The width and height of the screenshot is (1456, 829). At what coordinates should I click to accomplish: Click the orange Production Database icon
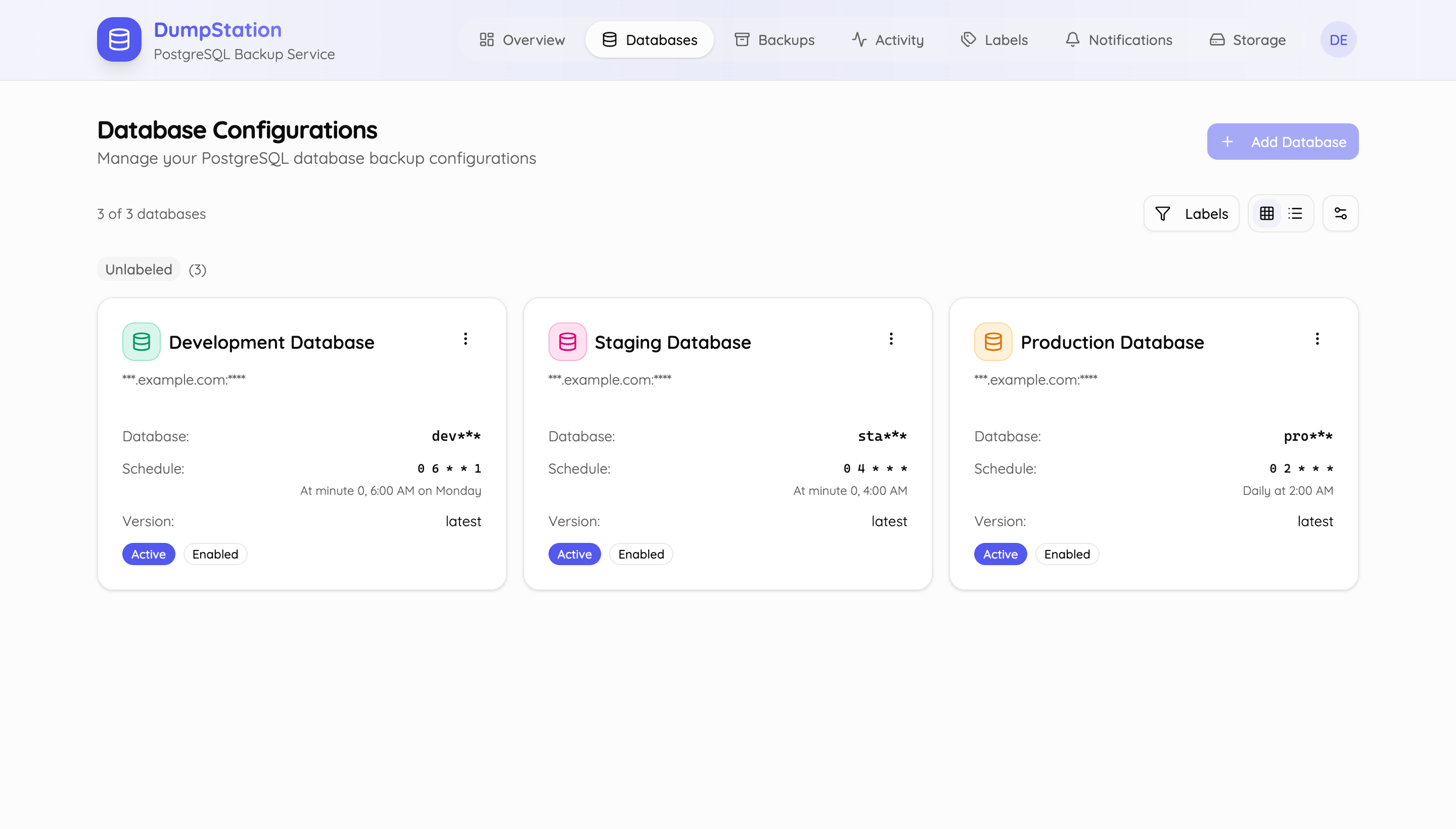(992, 342)
